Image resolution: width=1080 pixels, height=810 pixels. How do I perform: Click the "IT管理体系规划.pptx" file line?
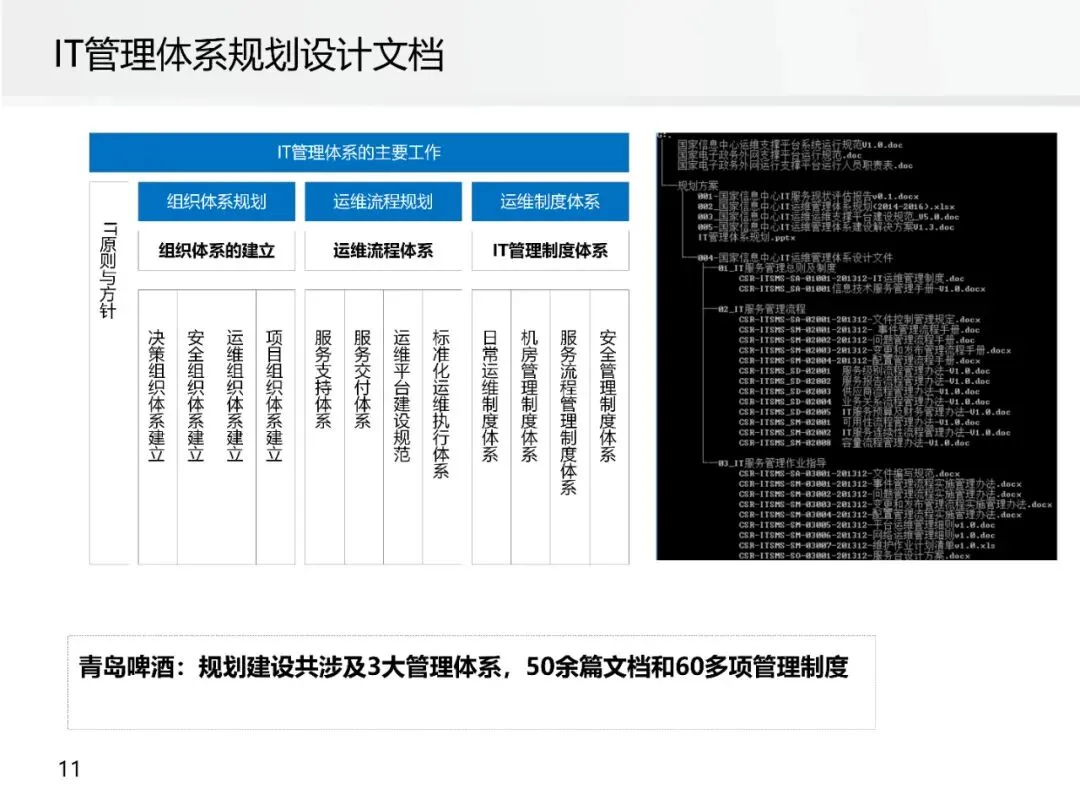click(x=746, y=237)
